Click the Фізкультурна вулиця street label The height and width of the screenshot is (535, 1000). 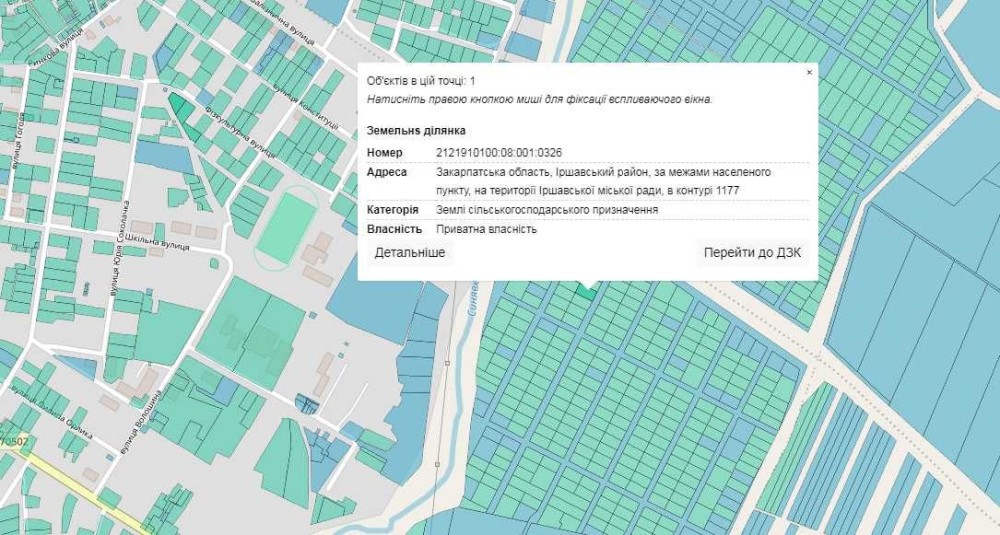point(240,133)
